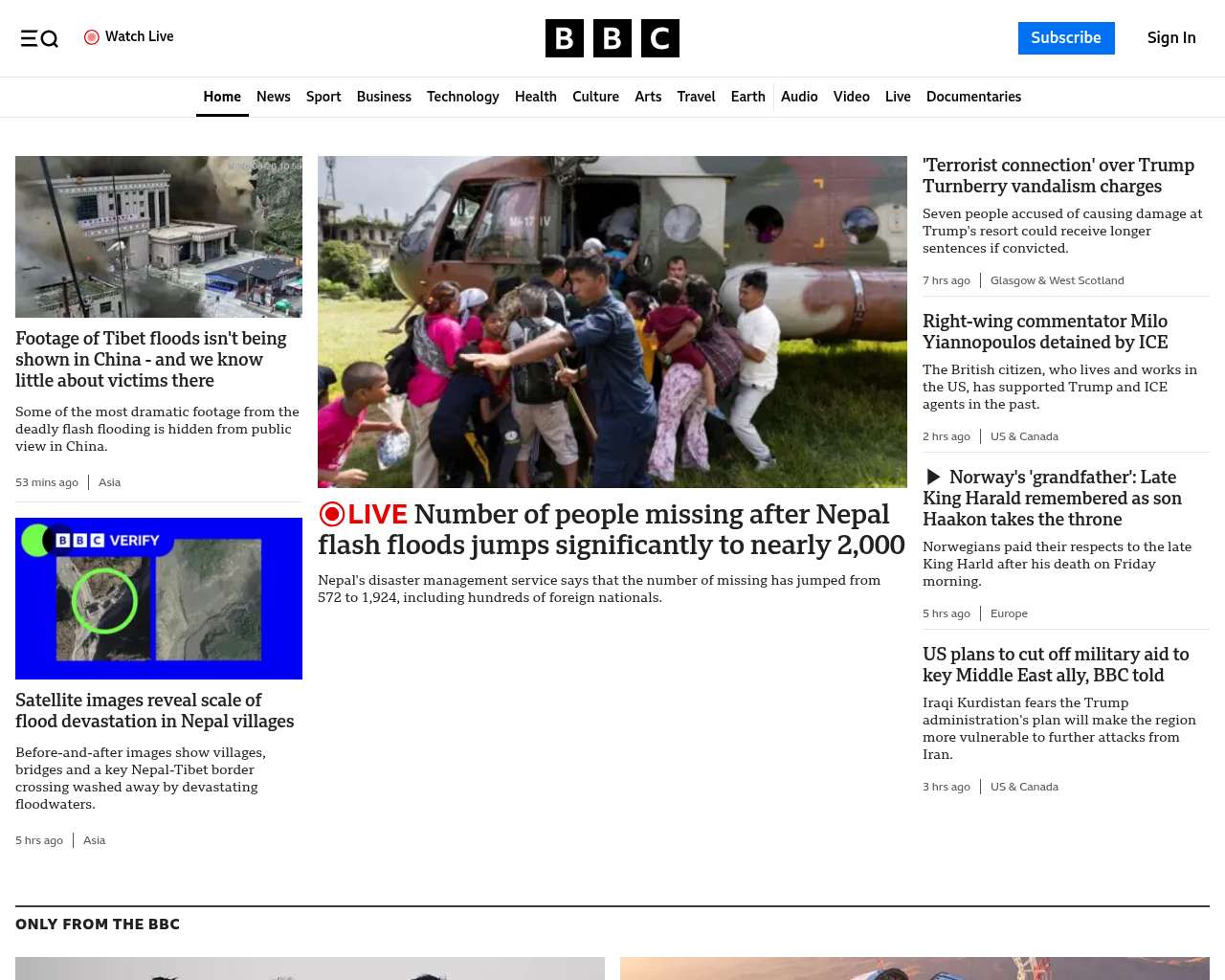Open Documentaries section
This screenshot has height=980, width=1225.
pos(973,97)
